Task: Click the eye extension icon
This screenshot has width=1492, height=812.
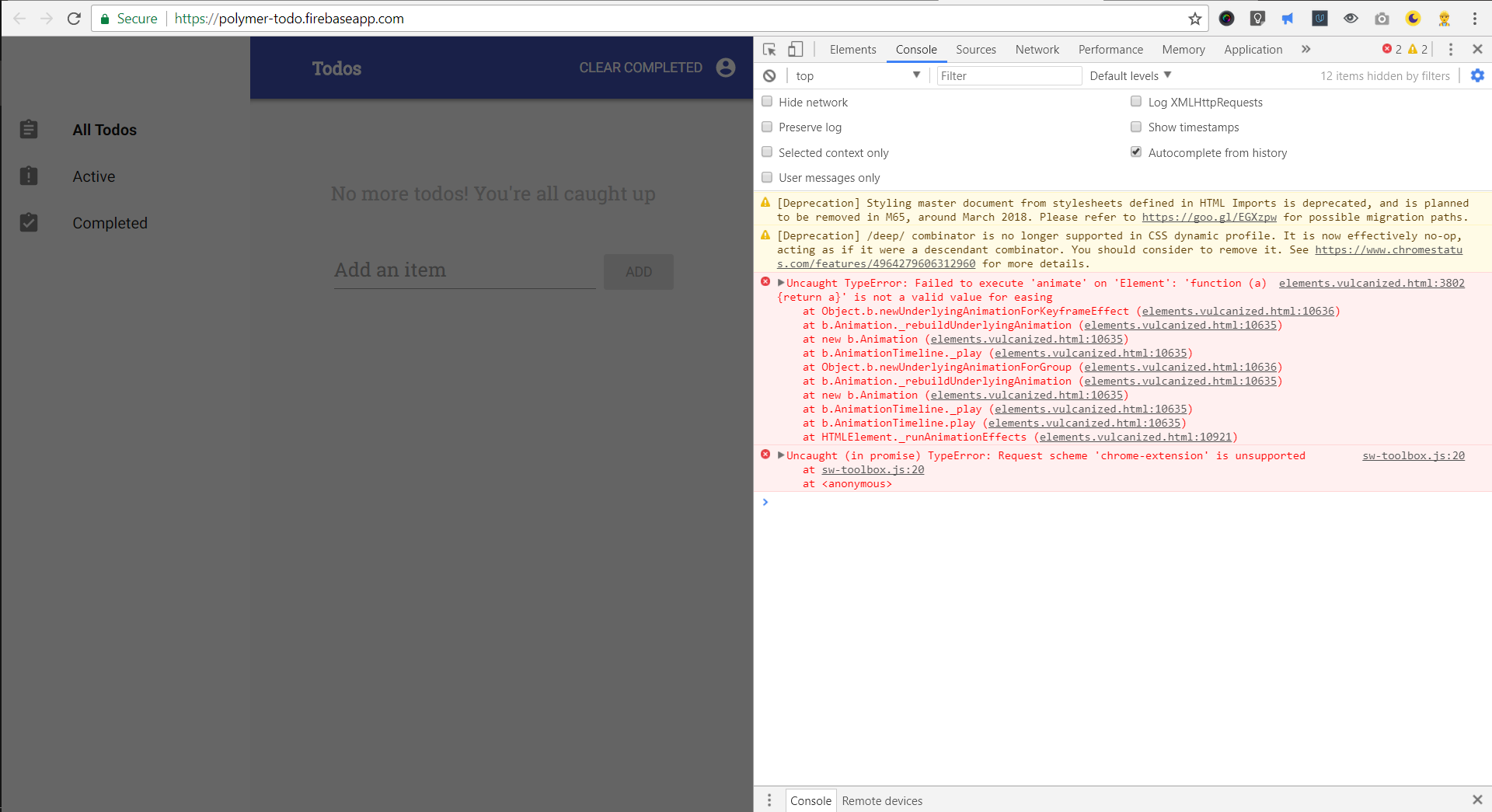Action: pyautogui.click(x=1351, y=19)
